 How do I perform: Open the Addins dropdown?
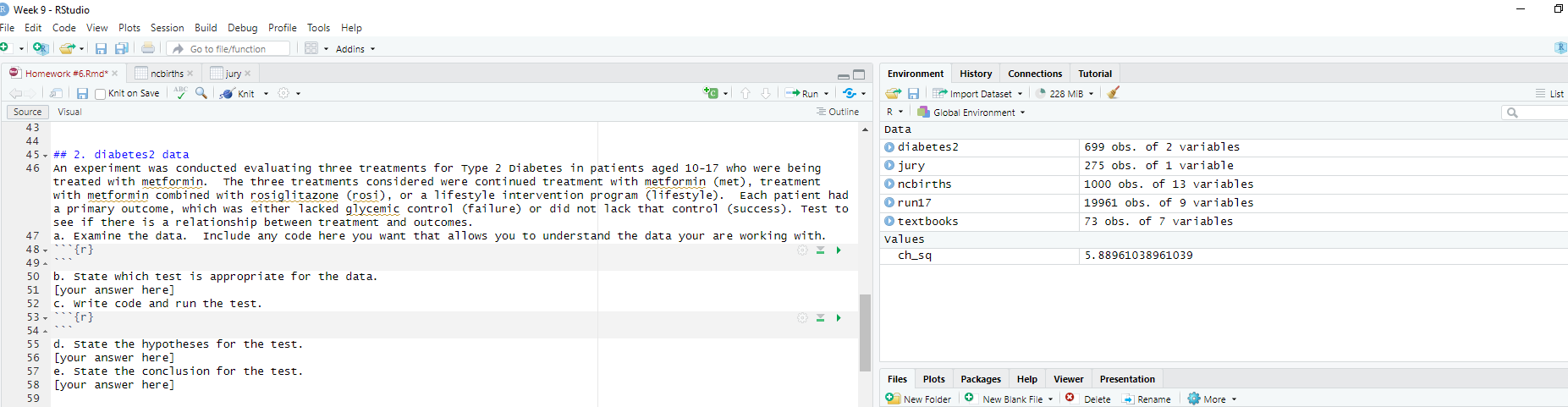click(355, 49)
